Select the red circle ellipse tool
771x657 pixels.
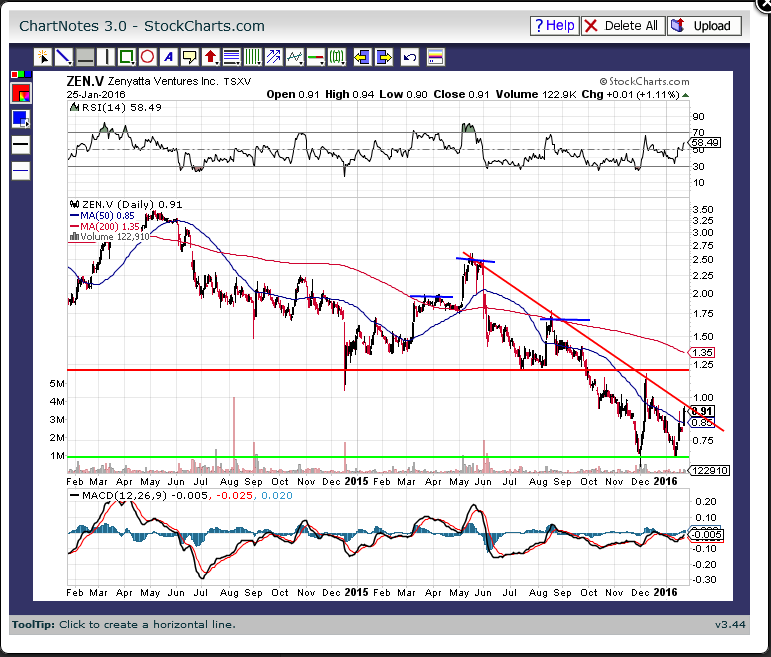(x=147, y=57)
